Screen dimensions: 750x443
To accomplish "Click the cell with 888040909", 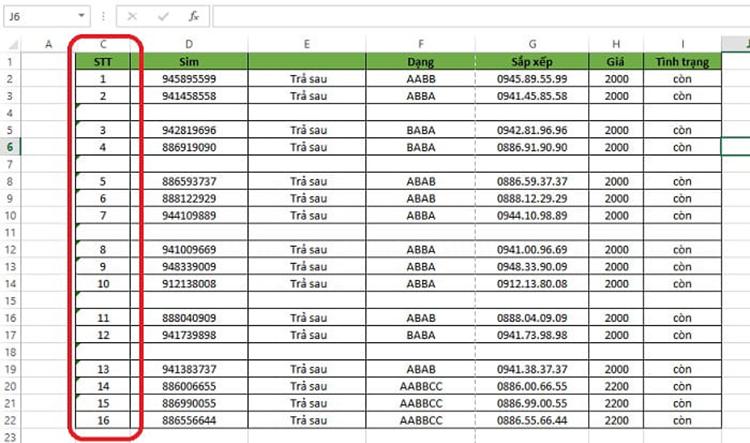I will (189, 318).
